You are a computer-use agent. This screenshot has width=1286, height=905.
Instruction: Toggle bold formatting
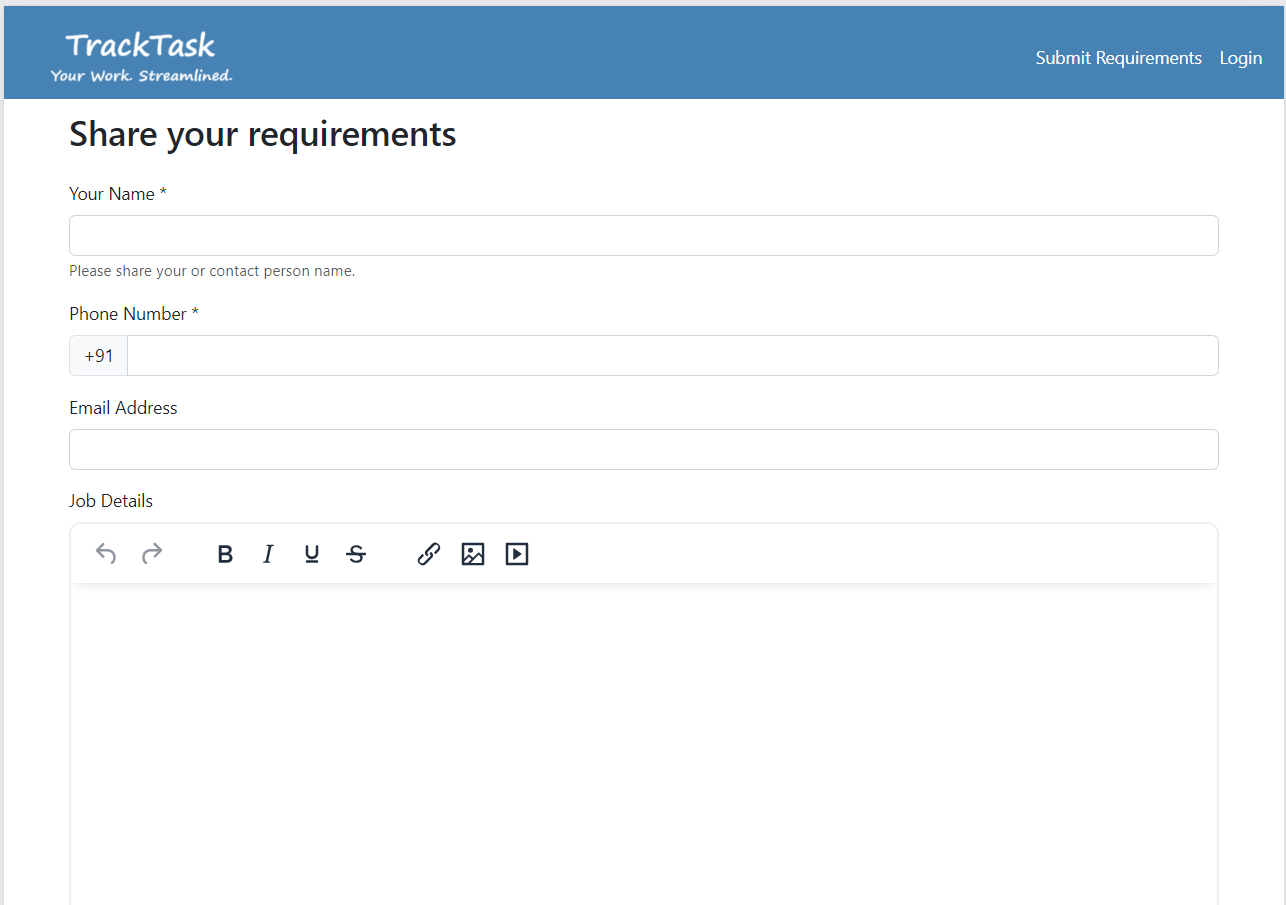click(x=225, y=554)
